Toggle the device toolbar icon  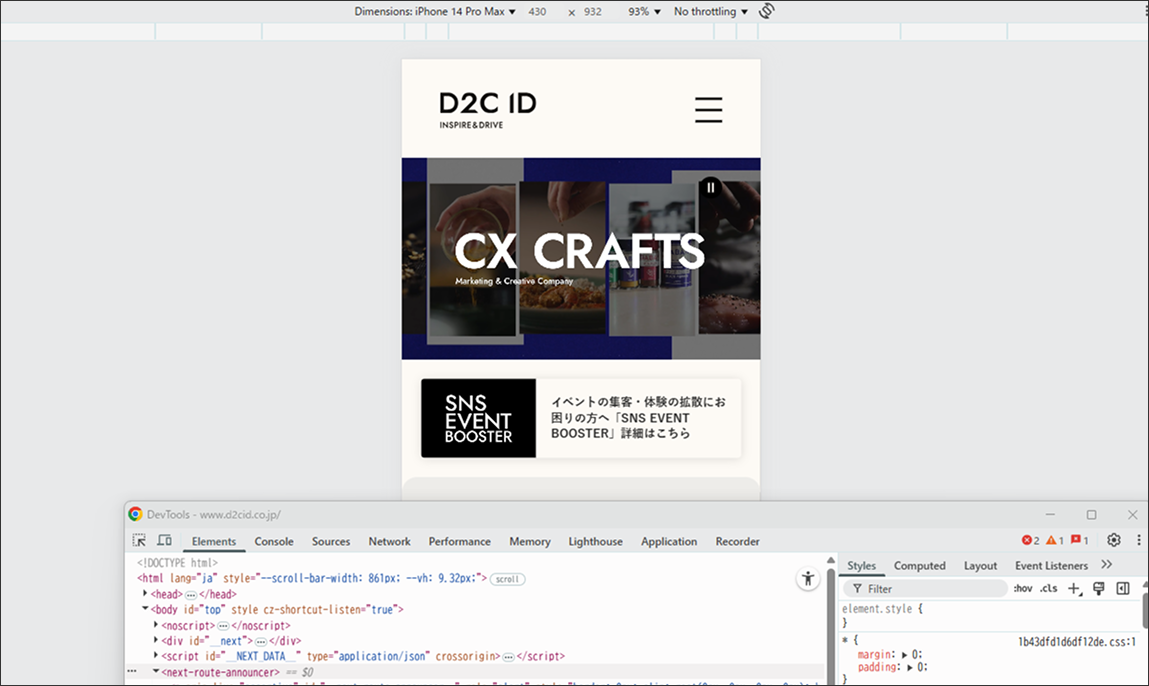point(165,541)
